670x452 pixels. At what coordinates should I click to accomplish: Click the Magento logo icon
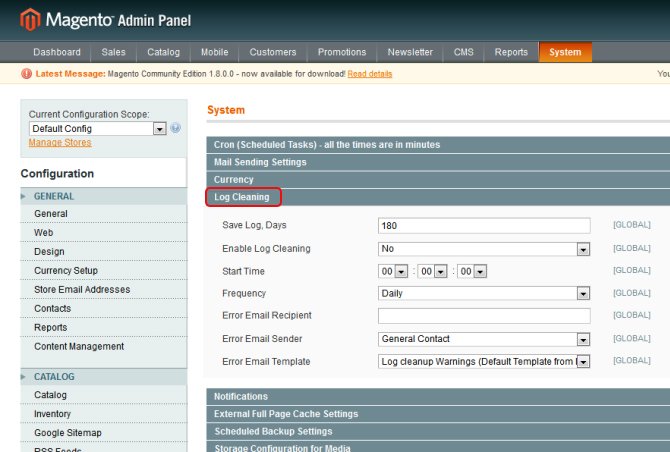point(30,20)
